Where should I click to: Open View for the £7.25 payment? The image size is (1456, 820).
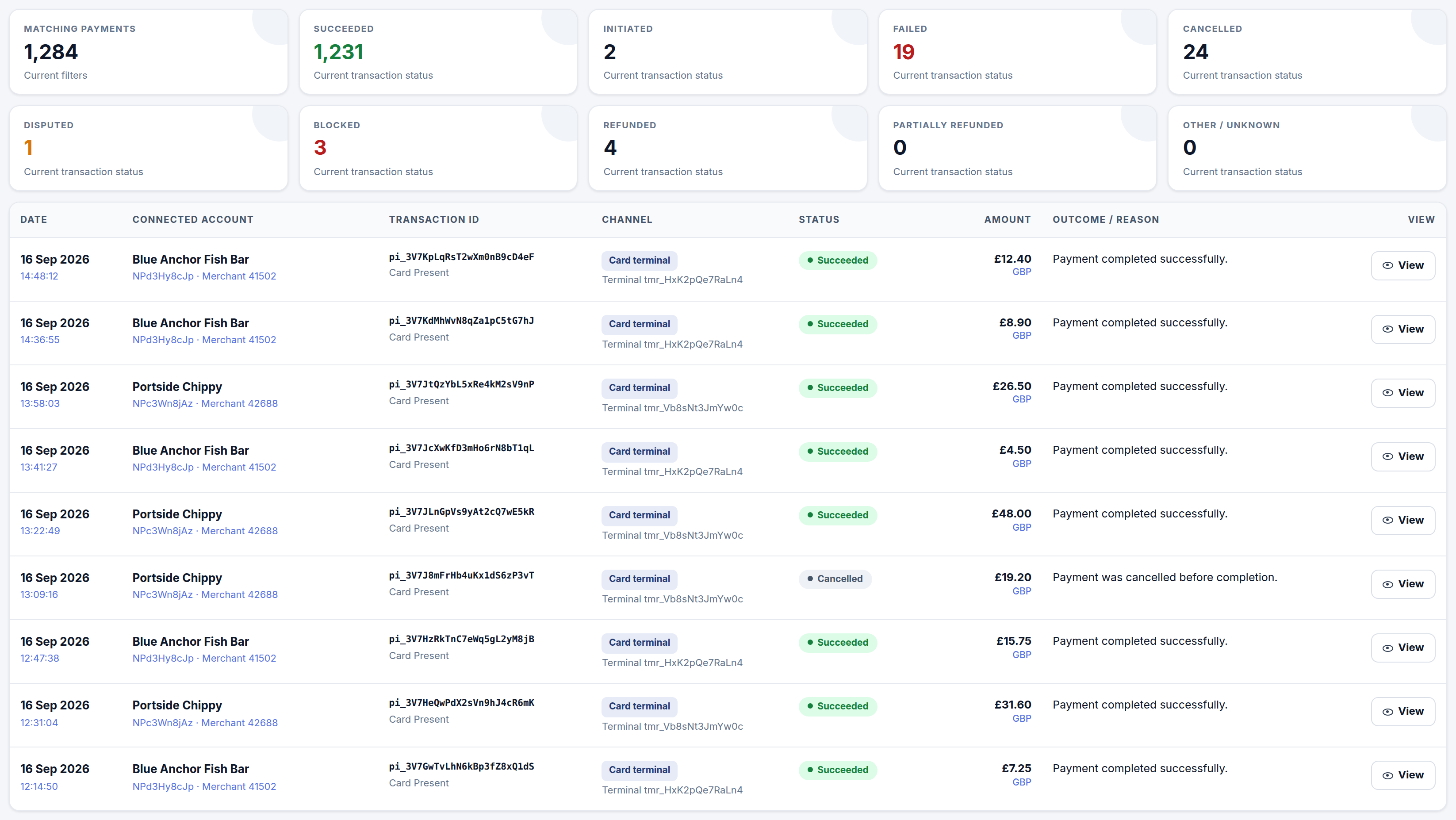[1403, 775]
